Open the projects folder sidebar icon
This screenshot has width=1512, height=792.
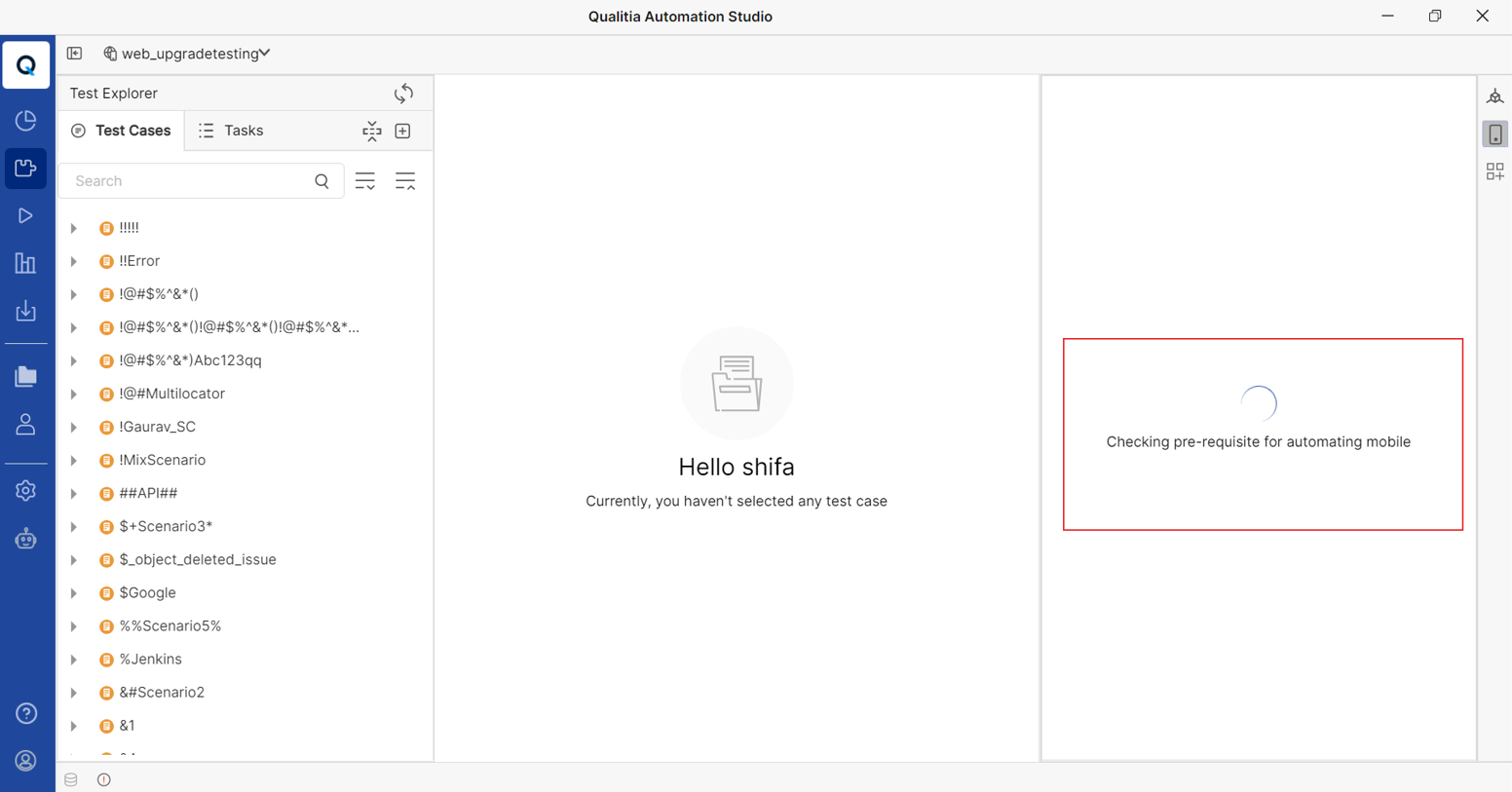coord(26,376)
